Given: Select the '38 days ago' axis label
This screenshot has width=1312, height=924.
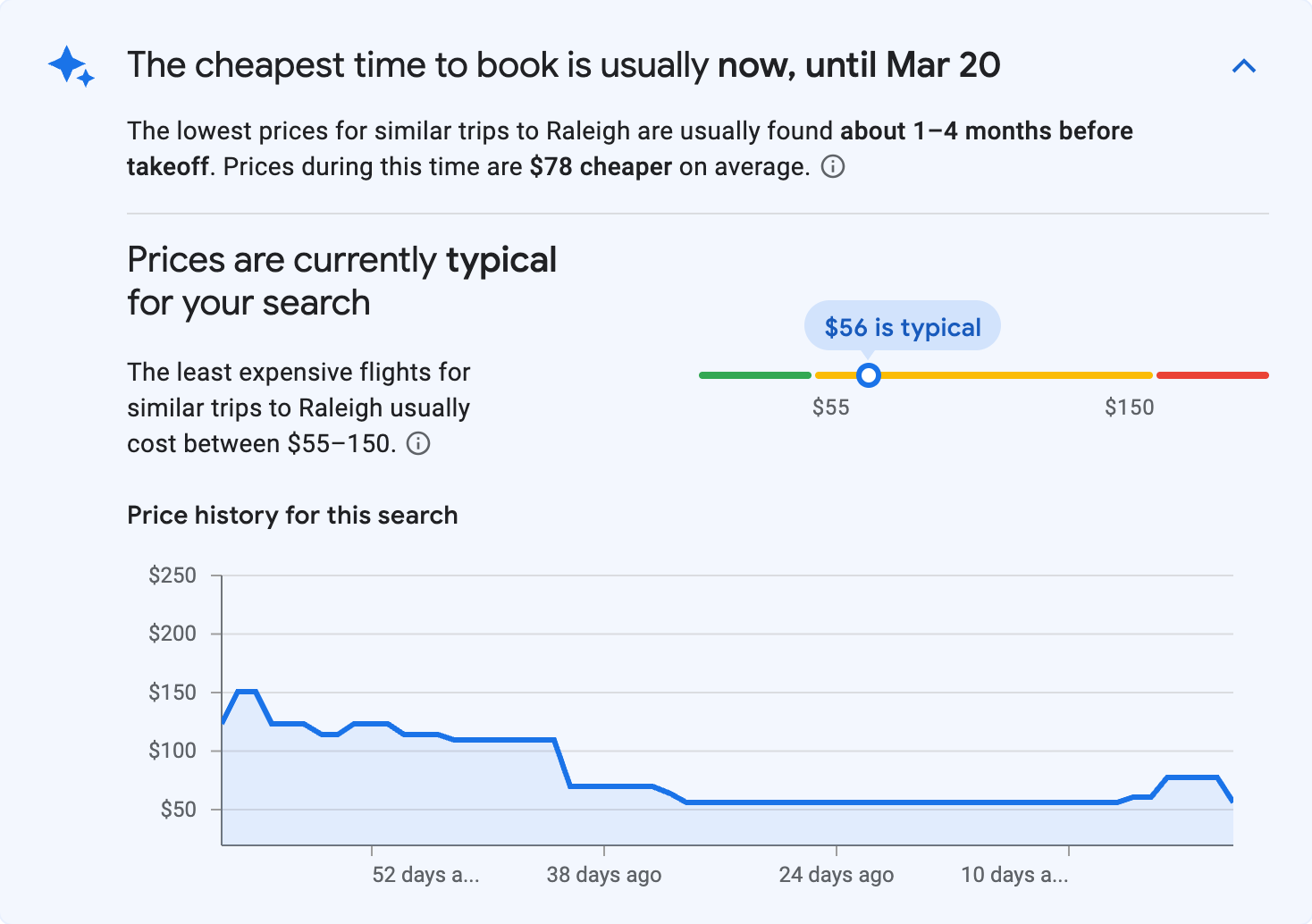Looking at the screenshot, I should click(x=604, y=875).
